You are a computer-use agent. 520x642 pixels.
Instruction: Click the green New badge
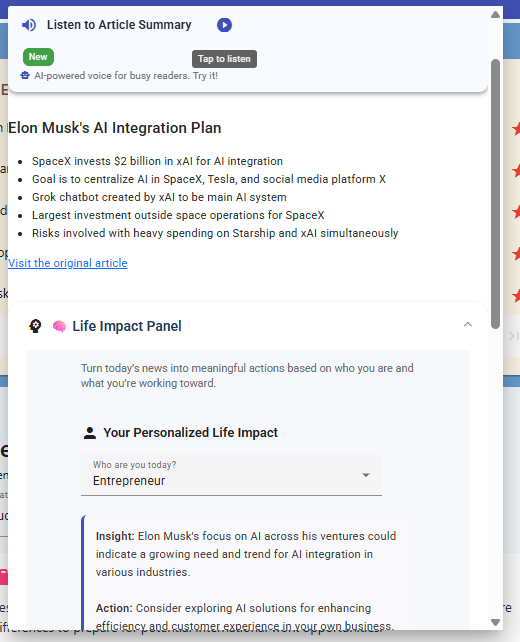pos(38,57)
